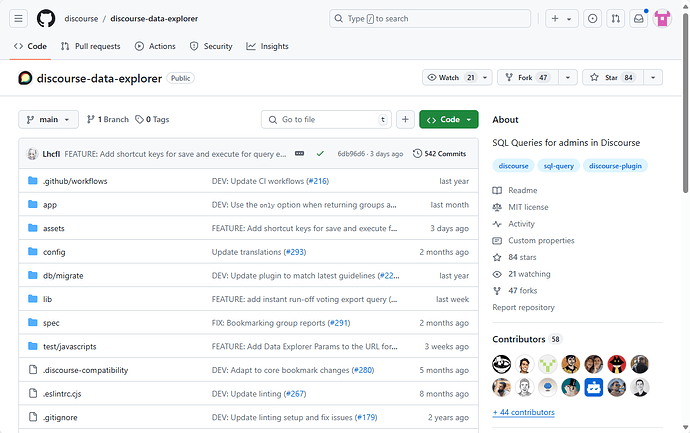Open the pull requests icon in header

616,18
